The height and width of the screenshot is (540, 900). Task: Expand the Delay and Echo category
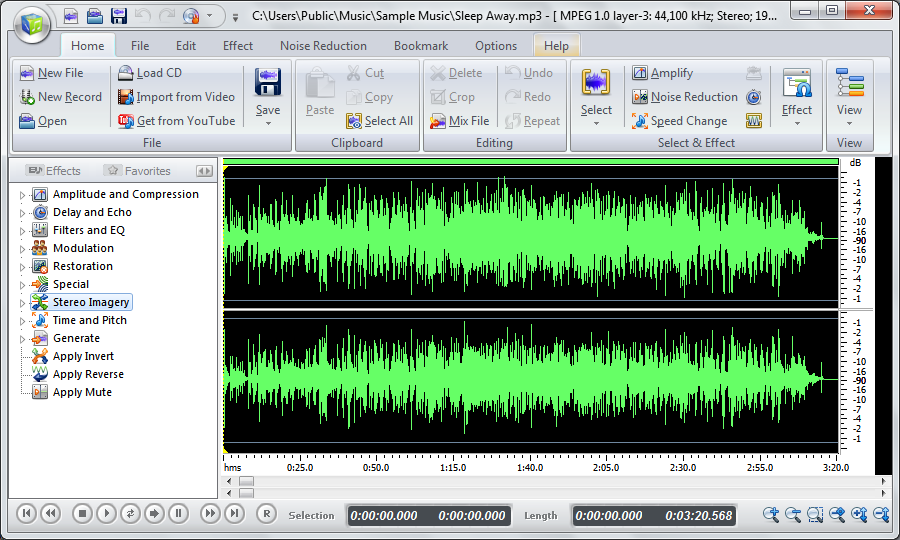coord(22,213)
